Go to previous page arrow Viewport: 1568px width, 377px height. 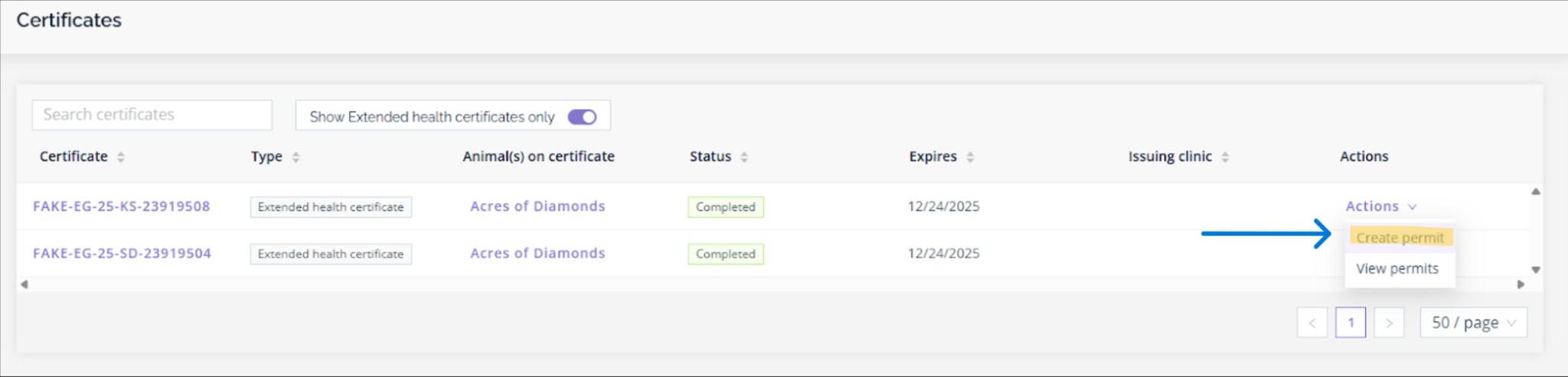click(x=1312, y=323)
